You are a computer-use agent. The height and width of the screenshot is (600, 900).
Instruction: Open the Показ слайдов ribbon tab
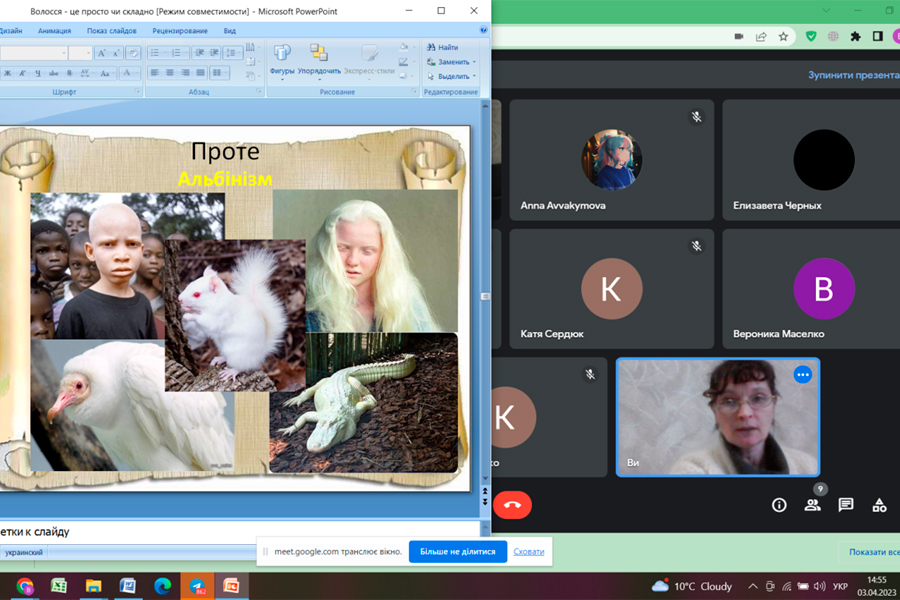coord(111,31)
